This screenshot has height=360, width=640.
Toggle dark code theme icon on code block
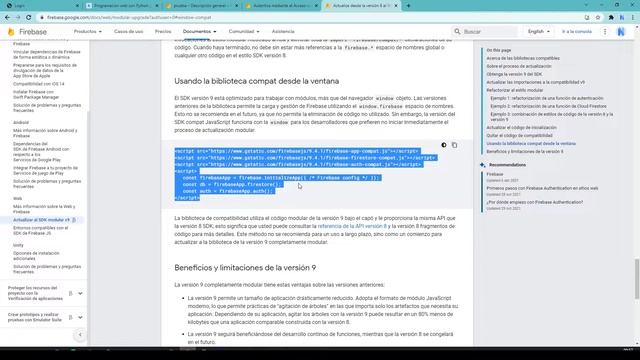[x=444, y=145]
